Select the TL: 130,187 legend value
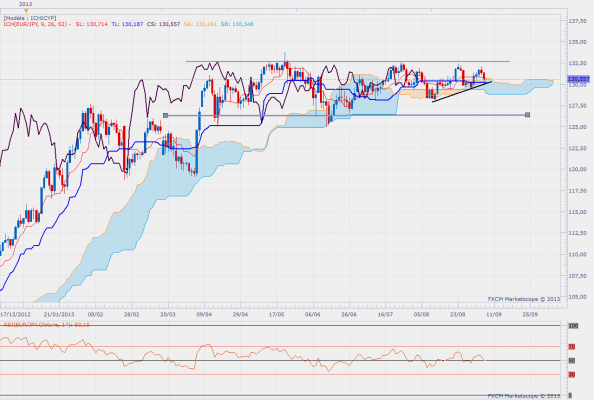594x400 pixels. (127, 24)
